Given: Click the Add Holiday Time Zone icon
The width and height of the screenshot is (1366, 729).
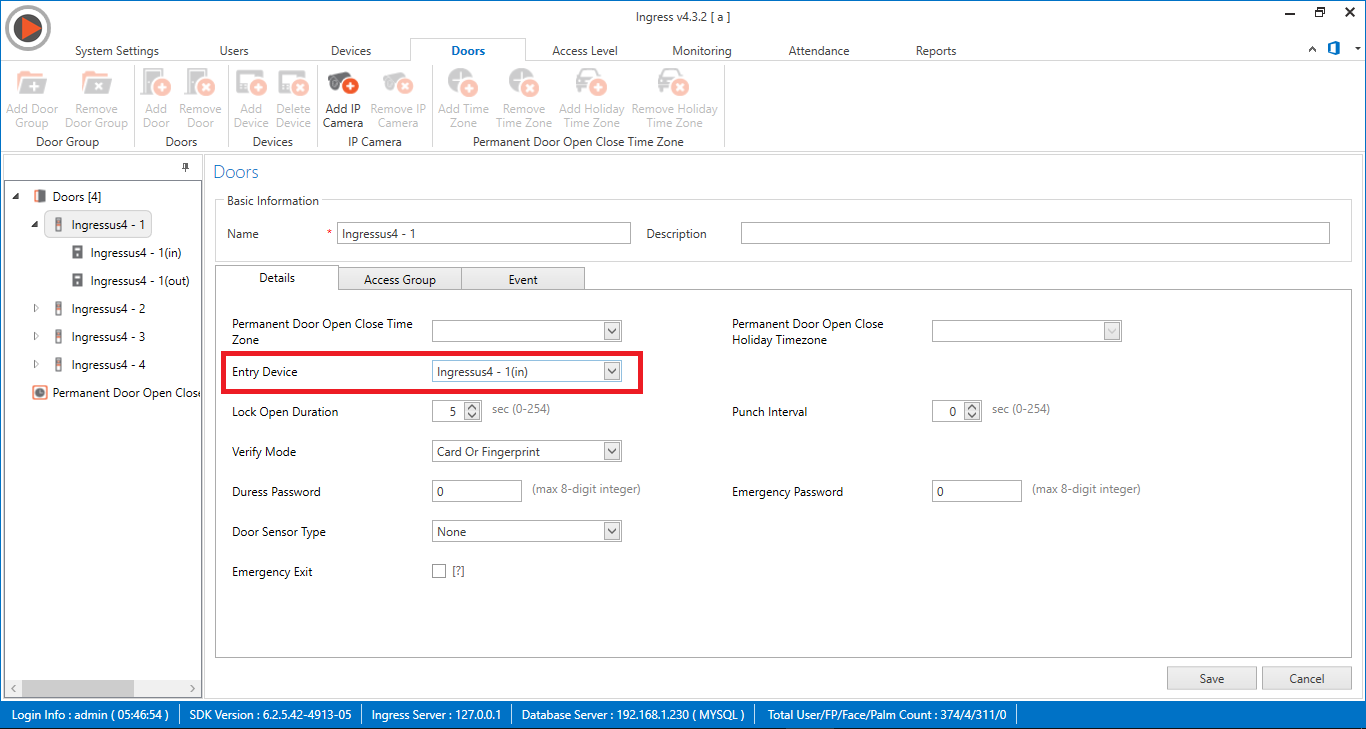Looking at the screenshot, I should point(591,84).
